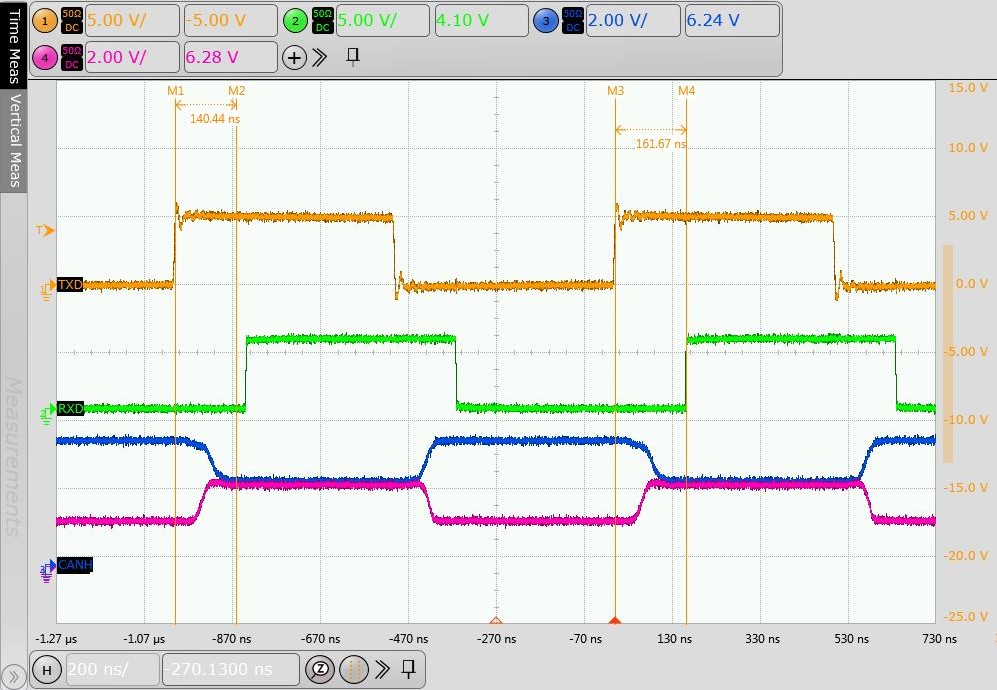Toggle channel 3 blue button

[546, 20]
